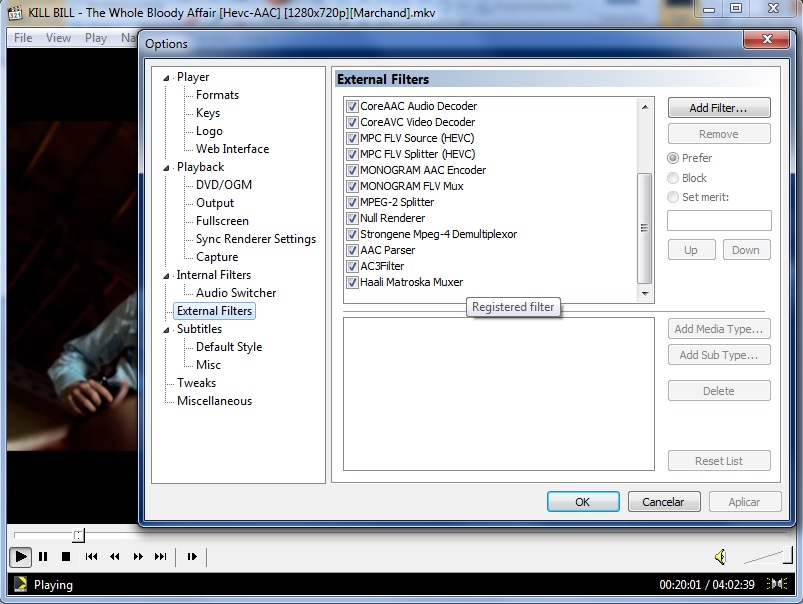The image size is (803, 604).
Task: Open Sync Renderer Settings
Action: 256,239
